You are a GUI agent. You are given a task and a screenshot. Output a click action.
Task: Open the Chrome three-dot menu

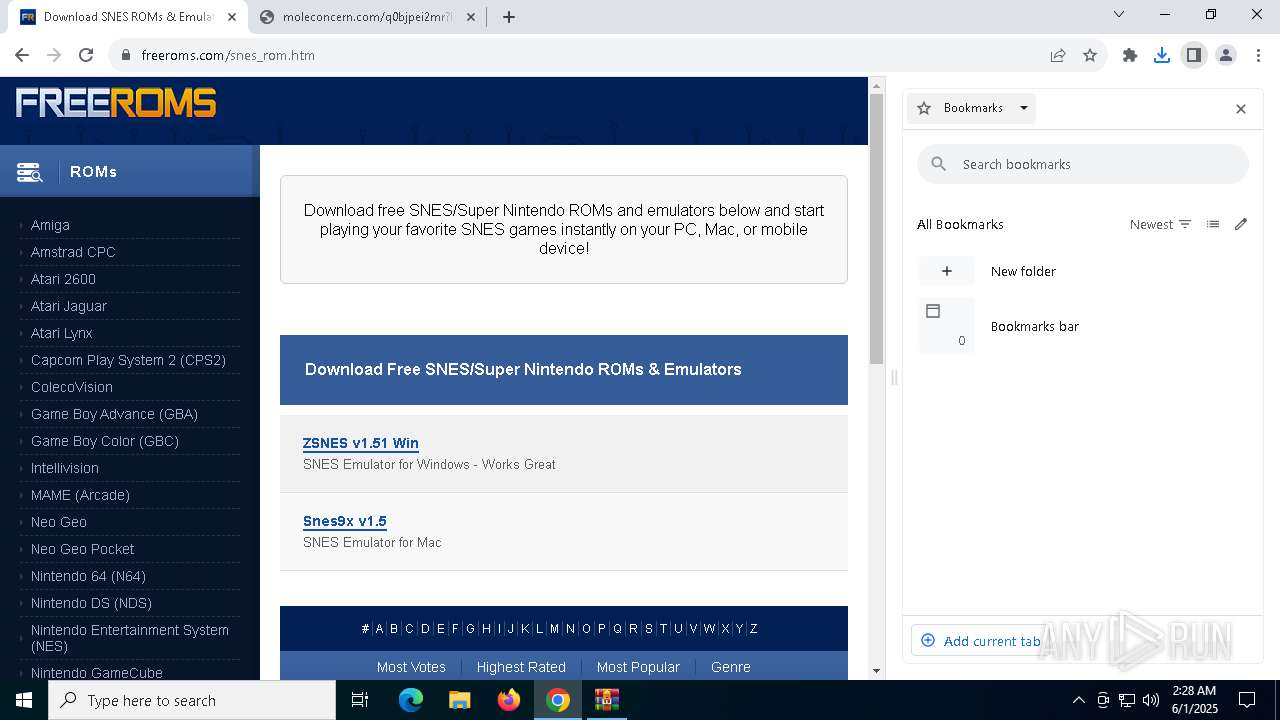[x=1258, y=55]
